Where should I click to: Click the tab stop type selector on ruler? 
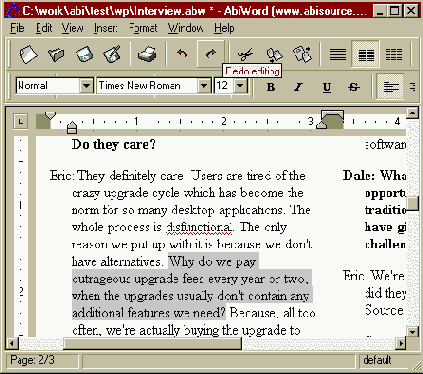(20, 121)
